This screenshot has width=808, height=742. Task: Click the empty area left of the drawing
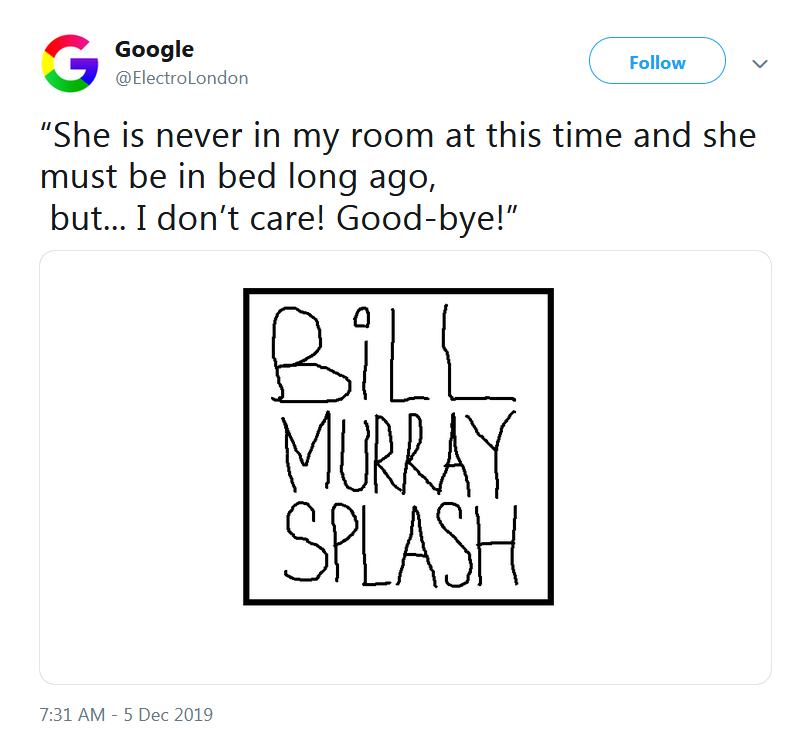[140, 447]
